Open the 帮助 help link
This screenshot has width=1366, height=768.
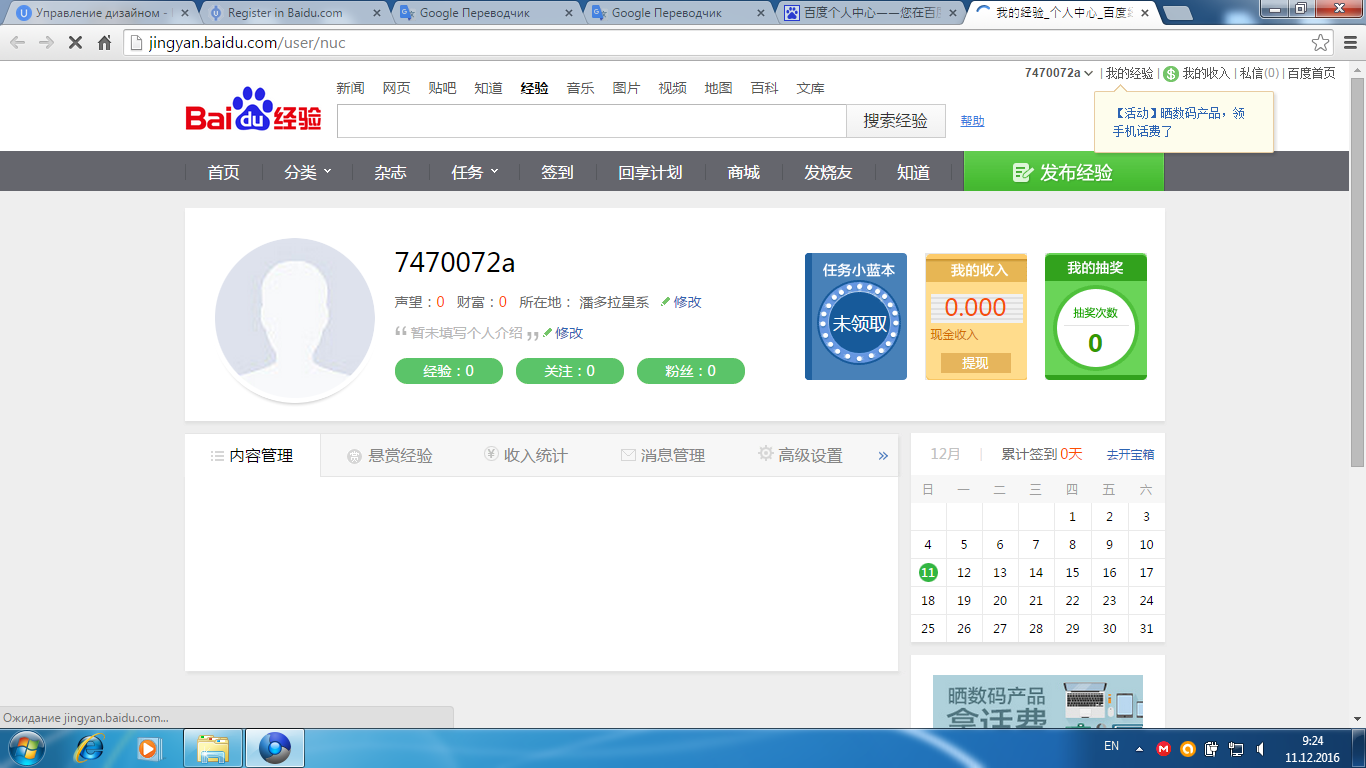(x=972, y=121)
